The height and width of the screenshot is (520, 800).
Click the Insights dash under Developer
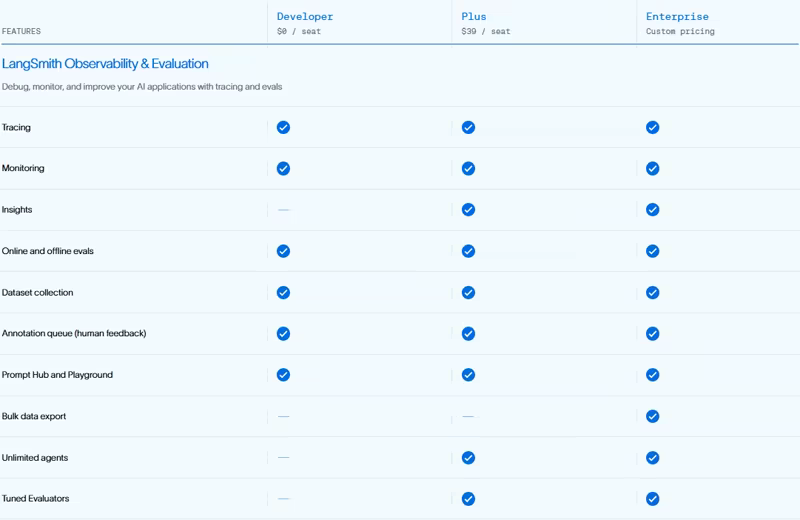pos(283,210)
